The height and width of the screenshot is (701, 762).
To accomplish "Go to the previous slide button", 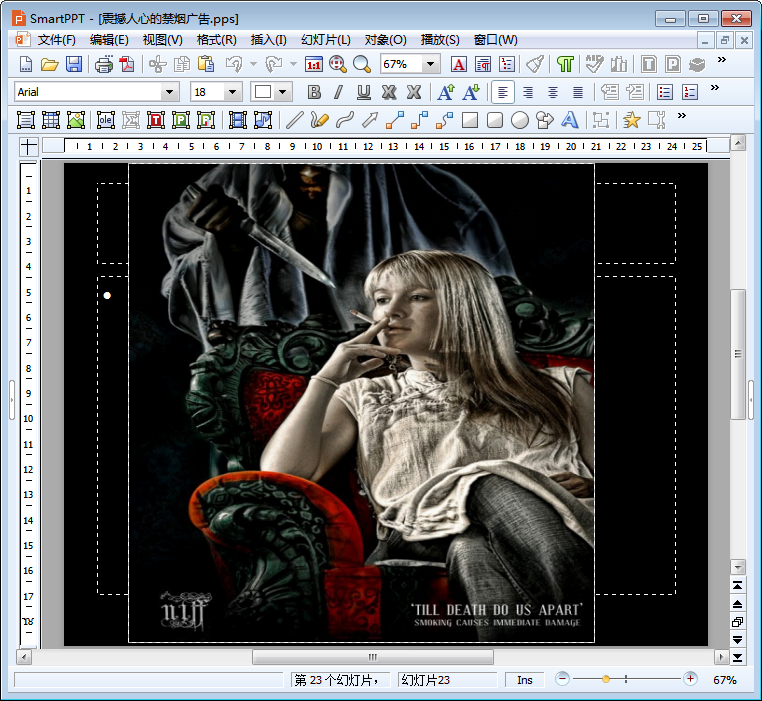I will tap(737, 604).
